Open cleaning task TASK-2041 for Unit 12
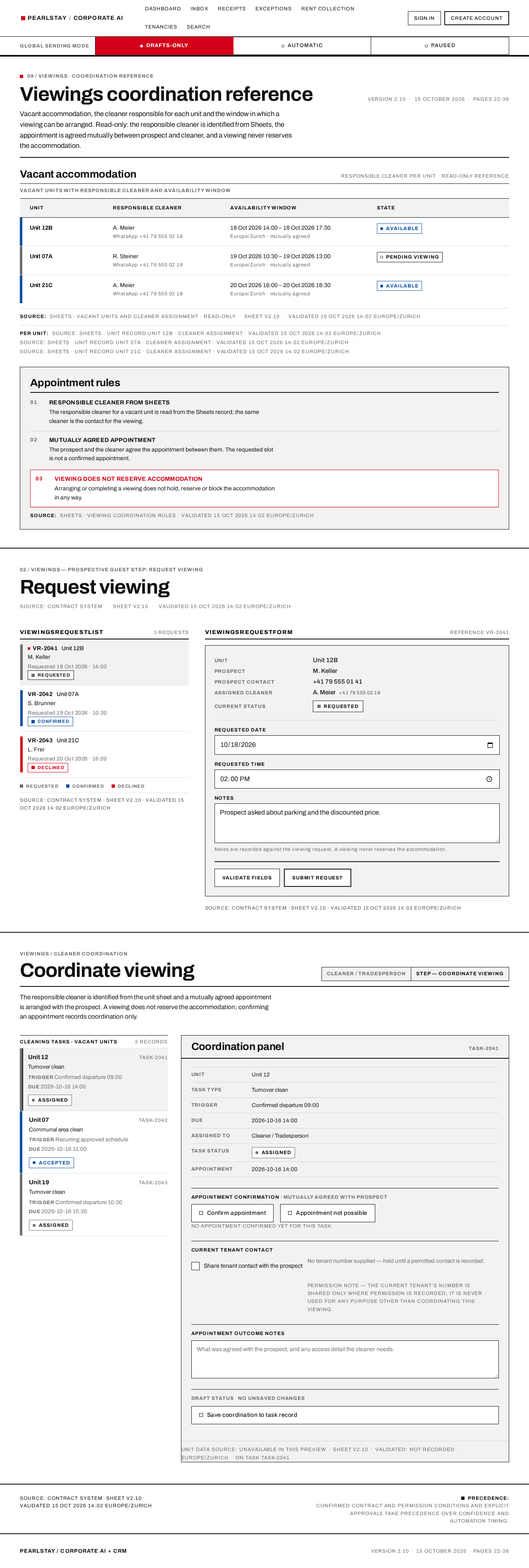This screenshot has height=1568, width=529. tap(94, 1079)
